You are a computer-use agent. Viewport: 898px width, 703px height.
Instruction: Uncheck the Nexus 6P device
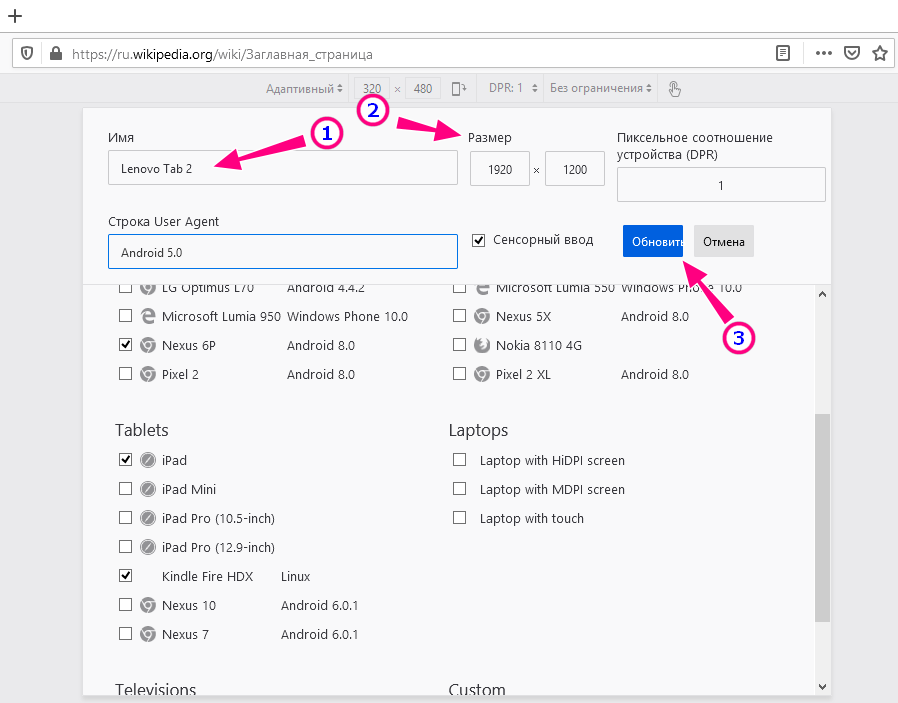pyautogui.click(x=125, y=345)
